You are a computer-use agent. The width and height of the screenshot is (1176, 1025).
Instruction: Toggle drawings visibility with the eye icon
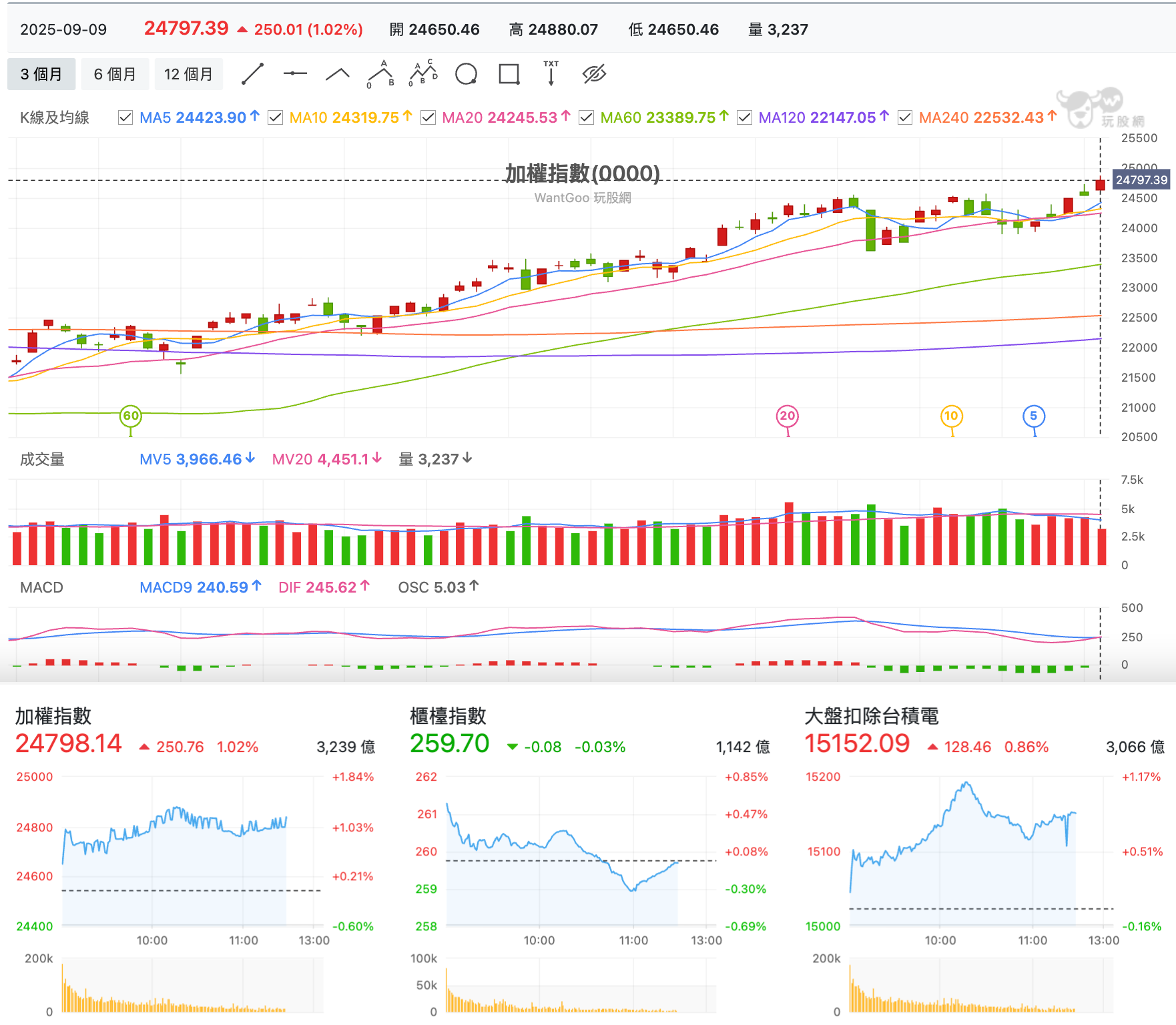point(594,74)
